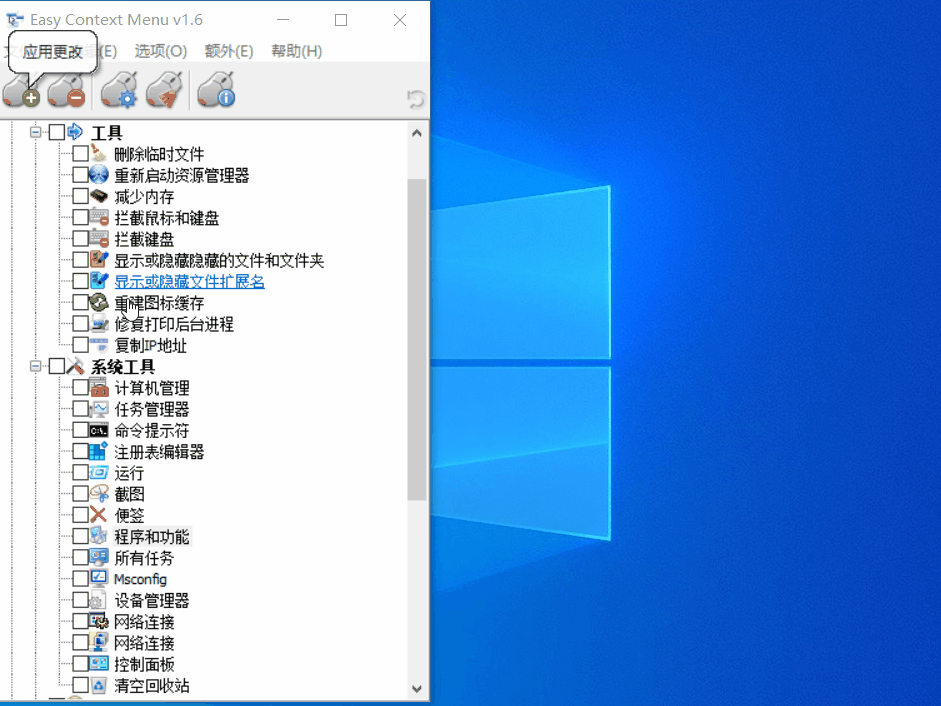941x706 pixels.
Task: Click the tools icon beside 系统工具
Action: [x=75, y=366]
